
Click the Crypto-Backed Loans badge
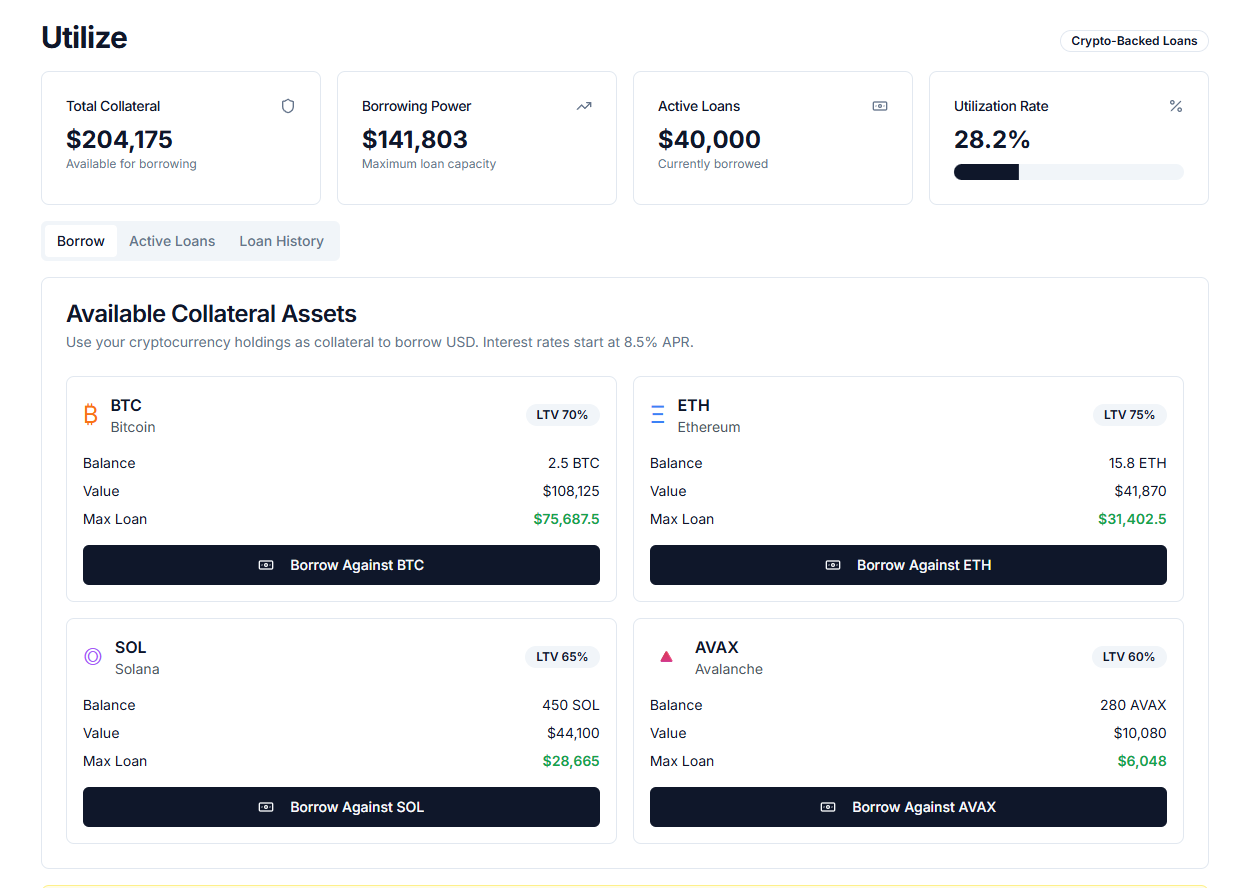1134,41
